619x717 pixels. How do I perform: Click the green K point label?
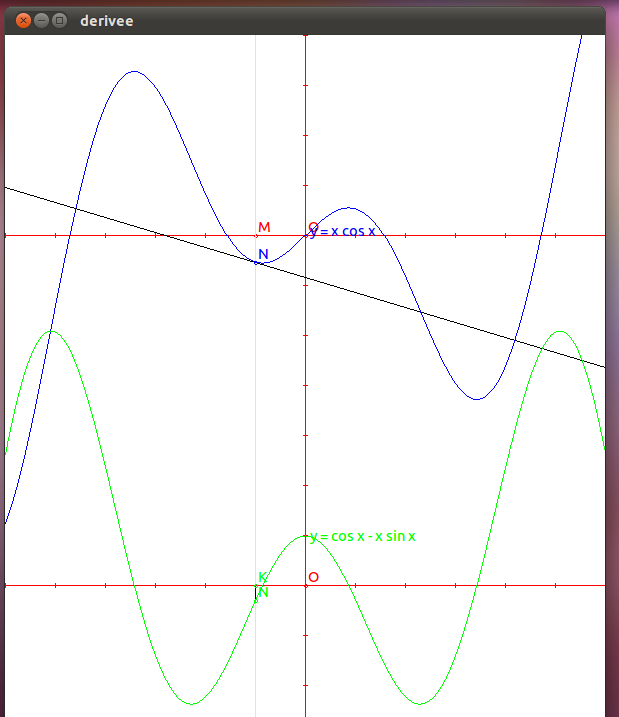coord(262,577)
